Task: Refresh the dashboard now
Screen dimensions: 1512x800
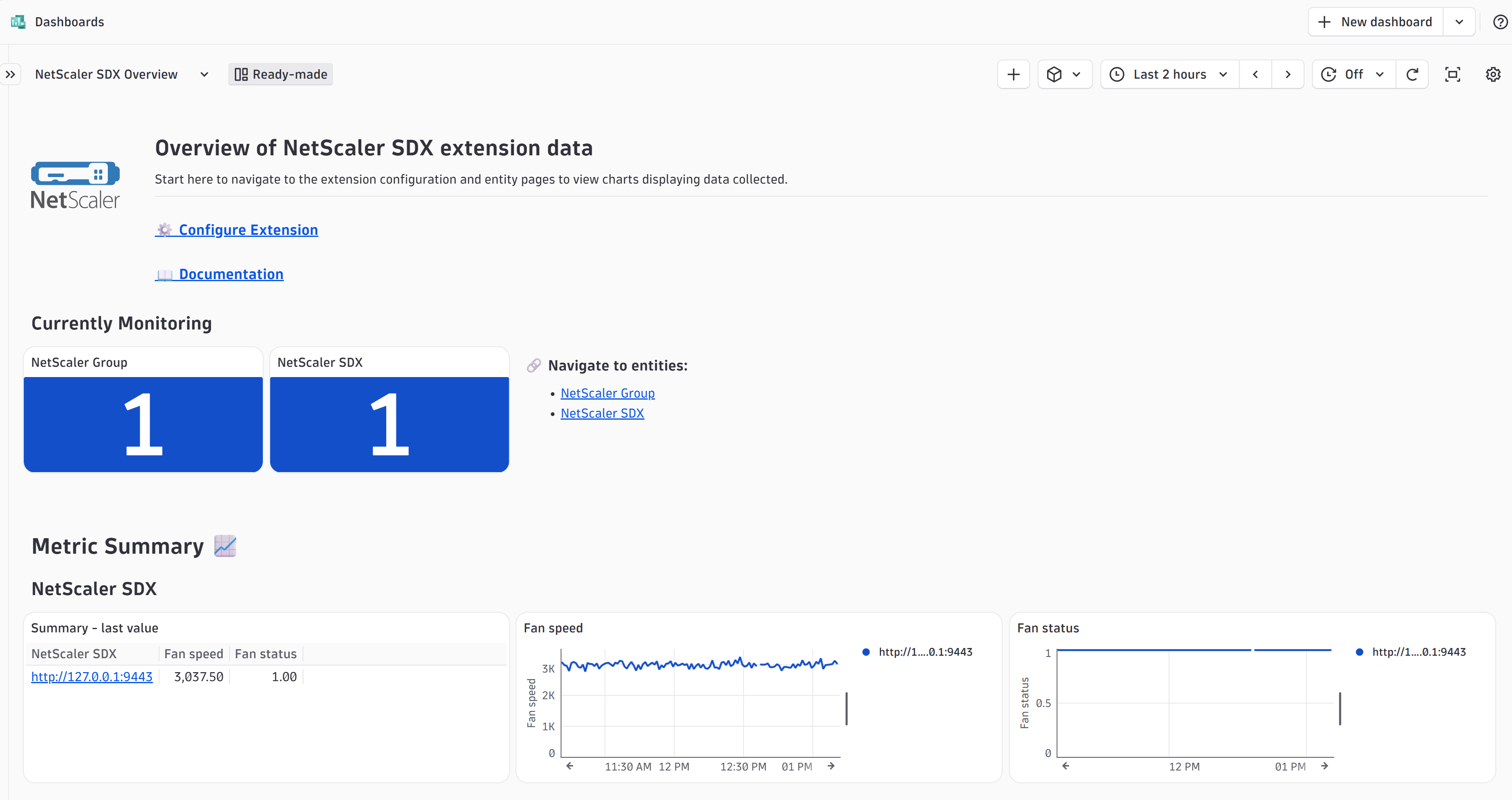Action: pyautogui.click(x=1412, y=75)
